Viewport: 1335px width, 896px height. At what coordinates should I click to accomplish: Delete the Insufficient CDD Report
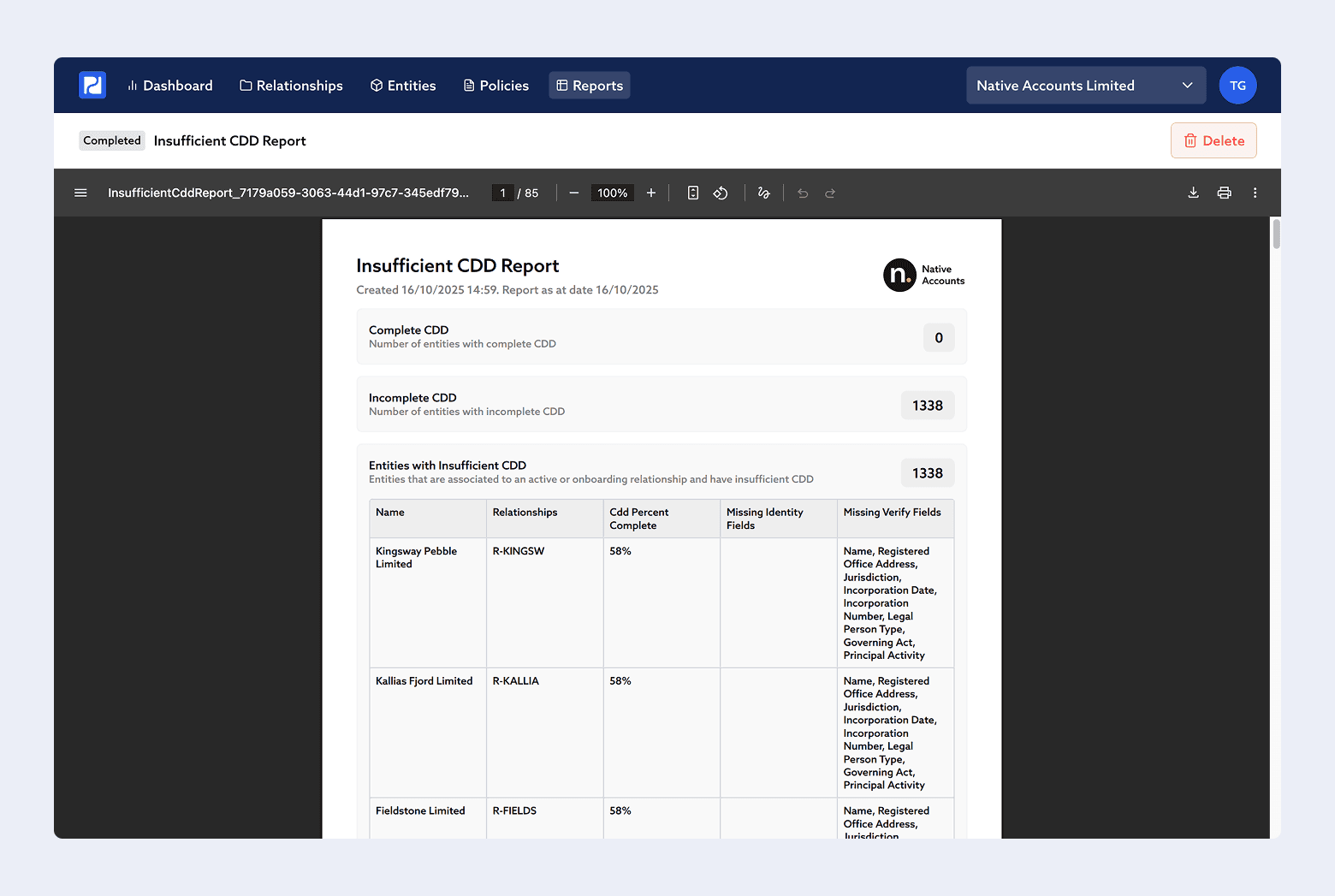tap(1213, 140)
